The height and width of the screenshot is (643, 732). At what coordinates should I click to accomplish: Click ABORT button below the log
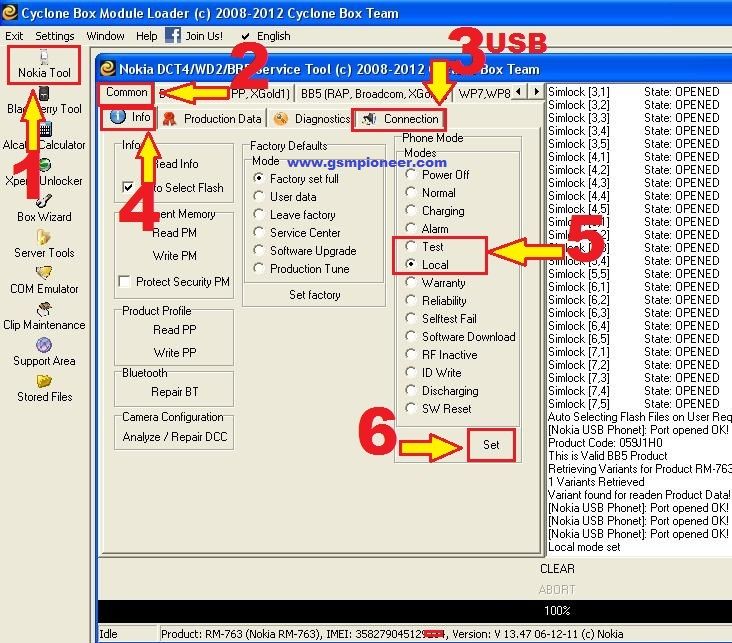coord(557,589)
